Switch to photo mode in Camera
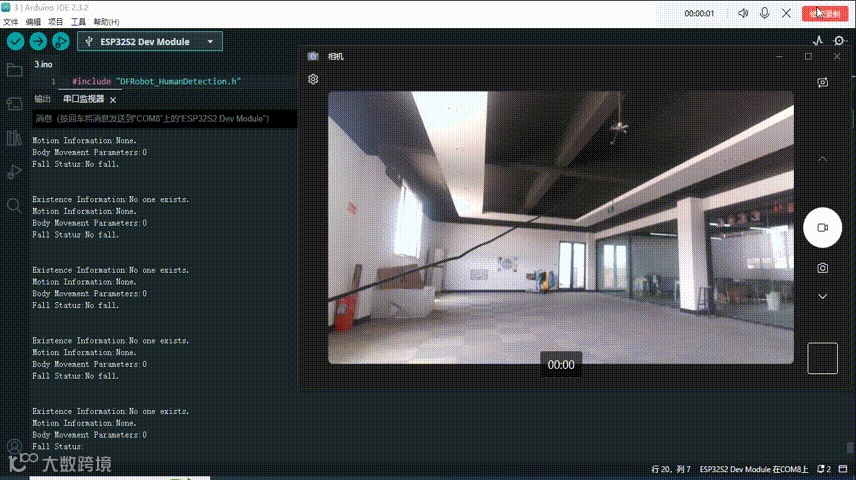 tap(822, 268)
